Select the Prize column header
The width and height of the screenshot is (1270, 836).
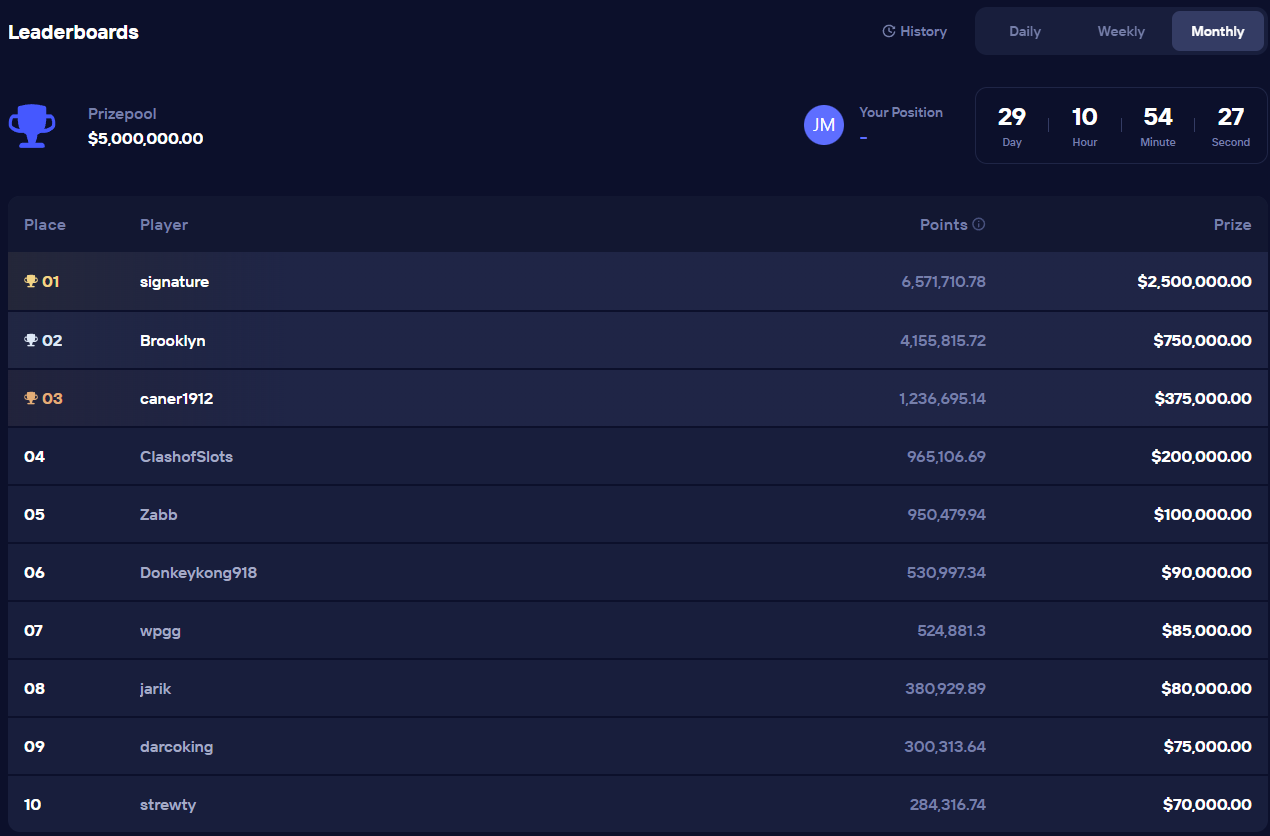[x=1232, y=224]
